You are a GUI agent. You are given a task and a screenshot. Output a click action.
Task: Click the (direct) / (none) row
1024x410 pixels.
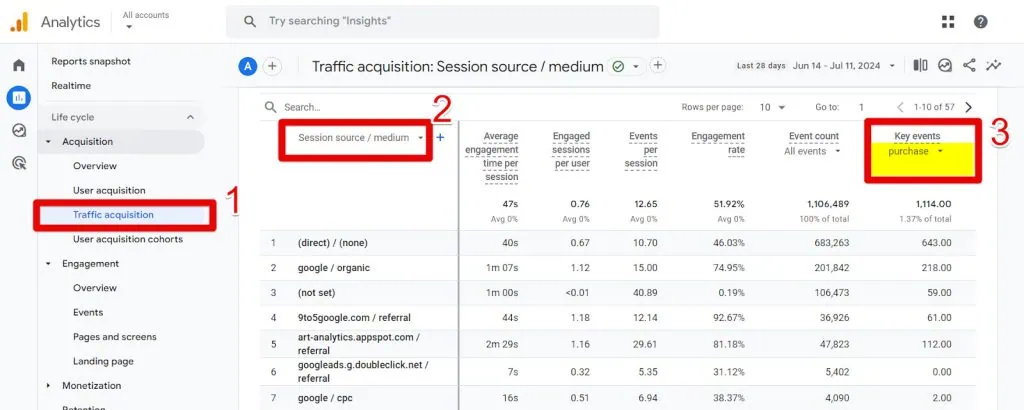coord(618,243)
